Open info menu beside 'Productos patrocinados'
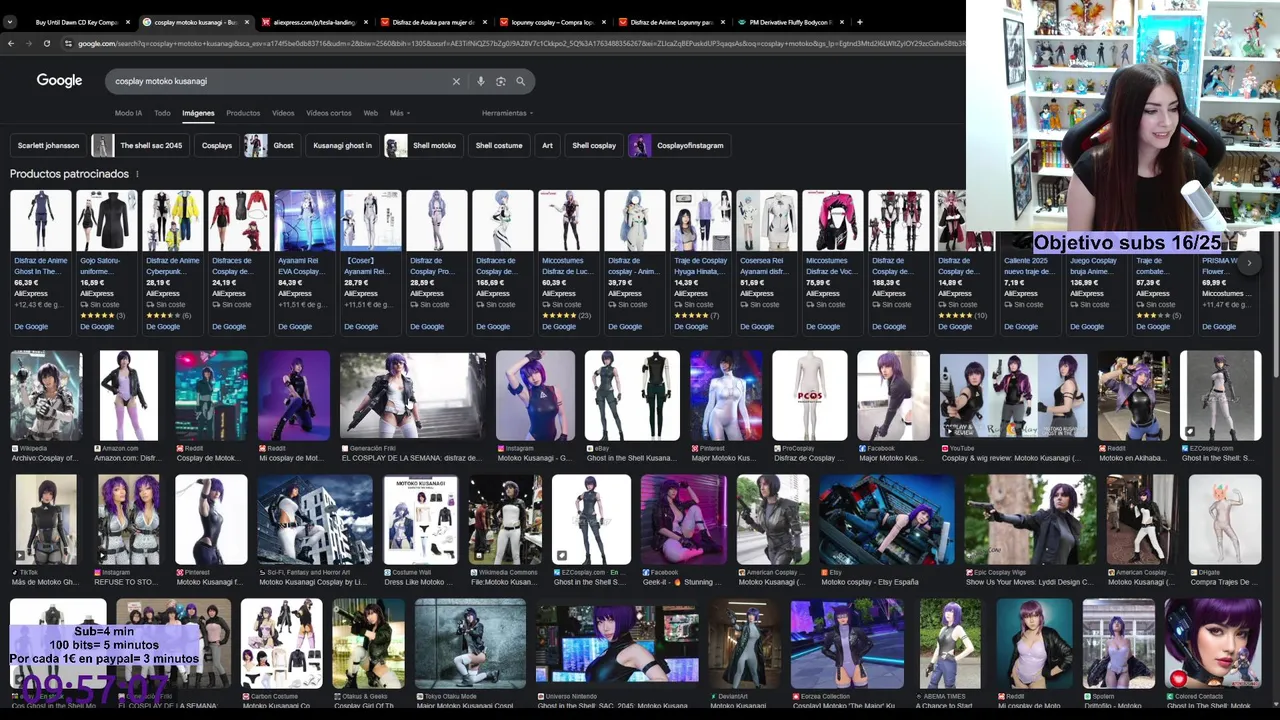 (x=137, y=174)
